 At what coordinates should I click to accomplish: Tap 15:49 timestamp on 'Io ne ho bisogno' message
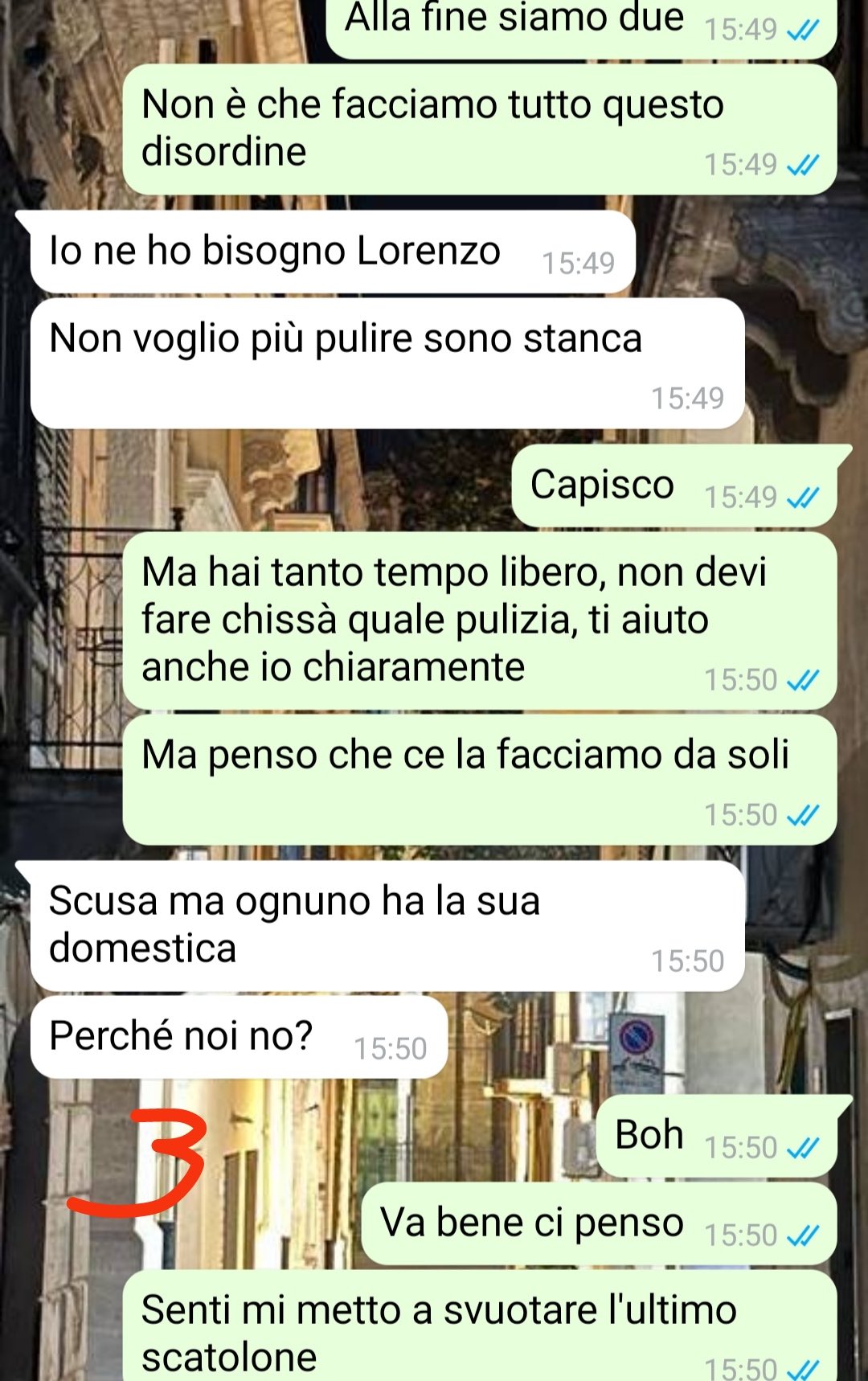(x=578, y=263)
